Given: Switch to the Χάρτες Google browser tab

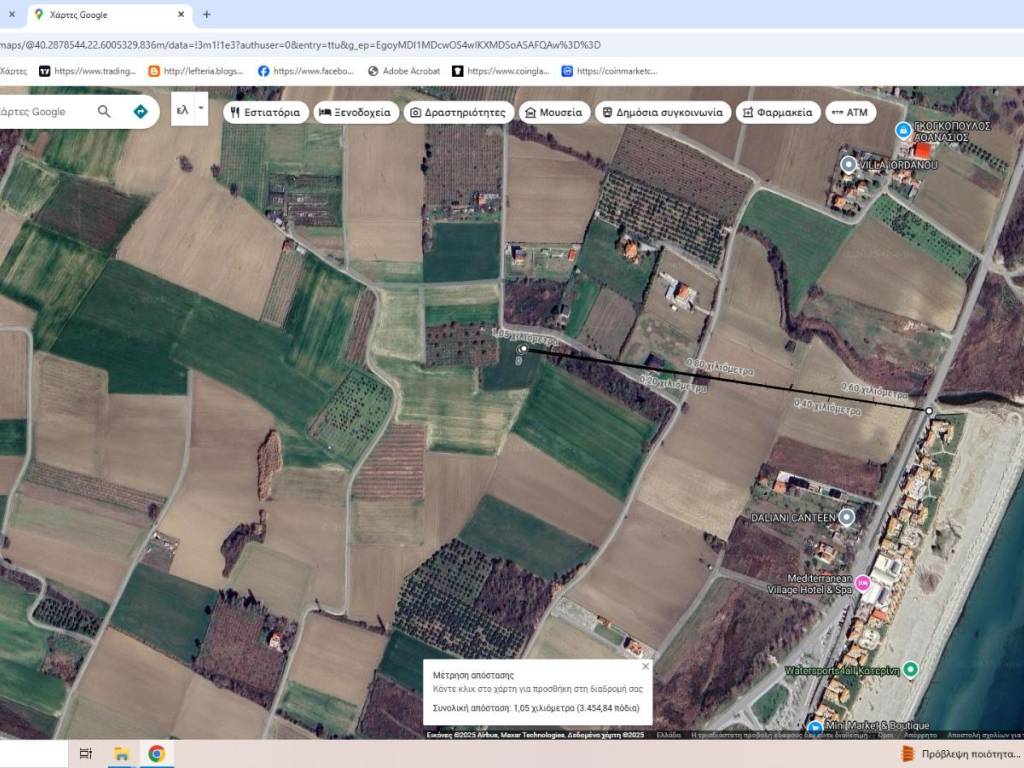Looking at the screenshot, I should point(100,15).
